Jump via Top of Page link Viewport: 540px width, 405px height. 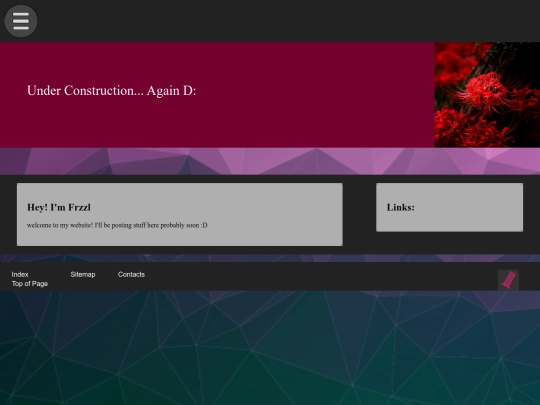(30, 284)
